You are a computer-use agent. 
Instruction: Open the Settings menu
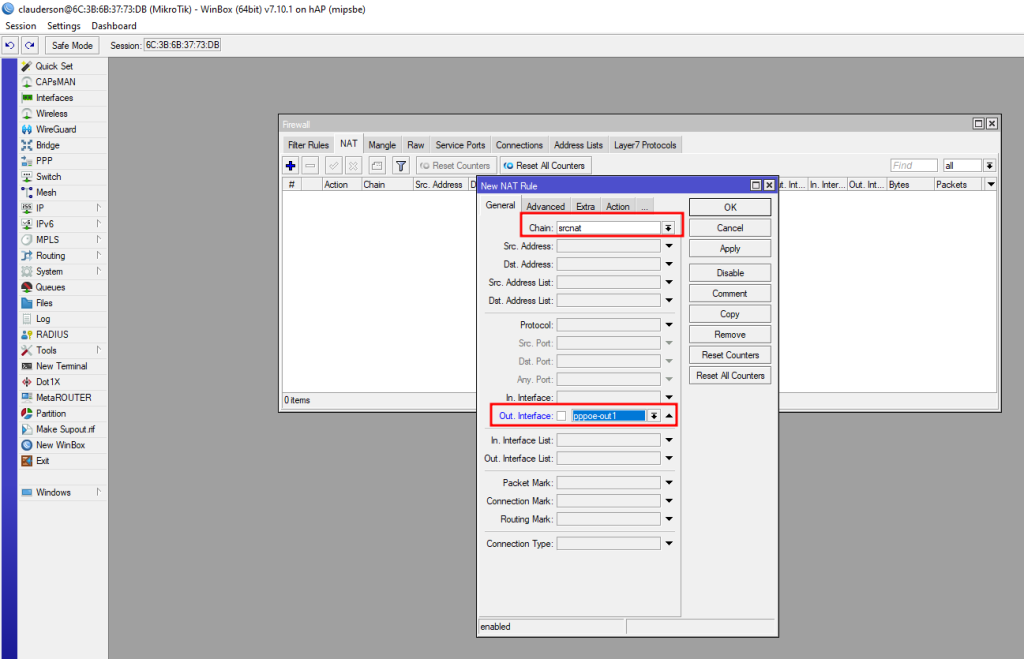click(64, 26)
